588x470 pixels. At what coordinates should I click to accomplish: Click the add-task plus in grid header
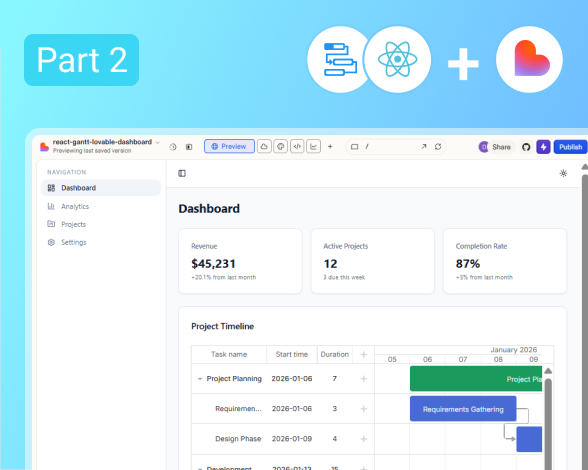(x=363, y=354)
